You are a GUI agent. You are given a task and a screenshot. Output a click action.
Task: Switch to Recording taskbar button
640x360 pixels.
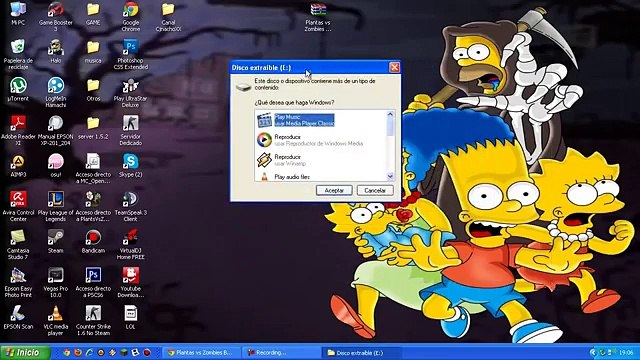pos(281,353)
